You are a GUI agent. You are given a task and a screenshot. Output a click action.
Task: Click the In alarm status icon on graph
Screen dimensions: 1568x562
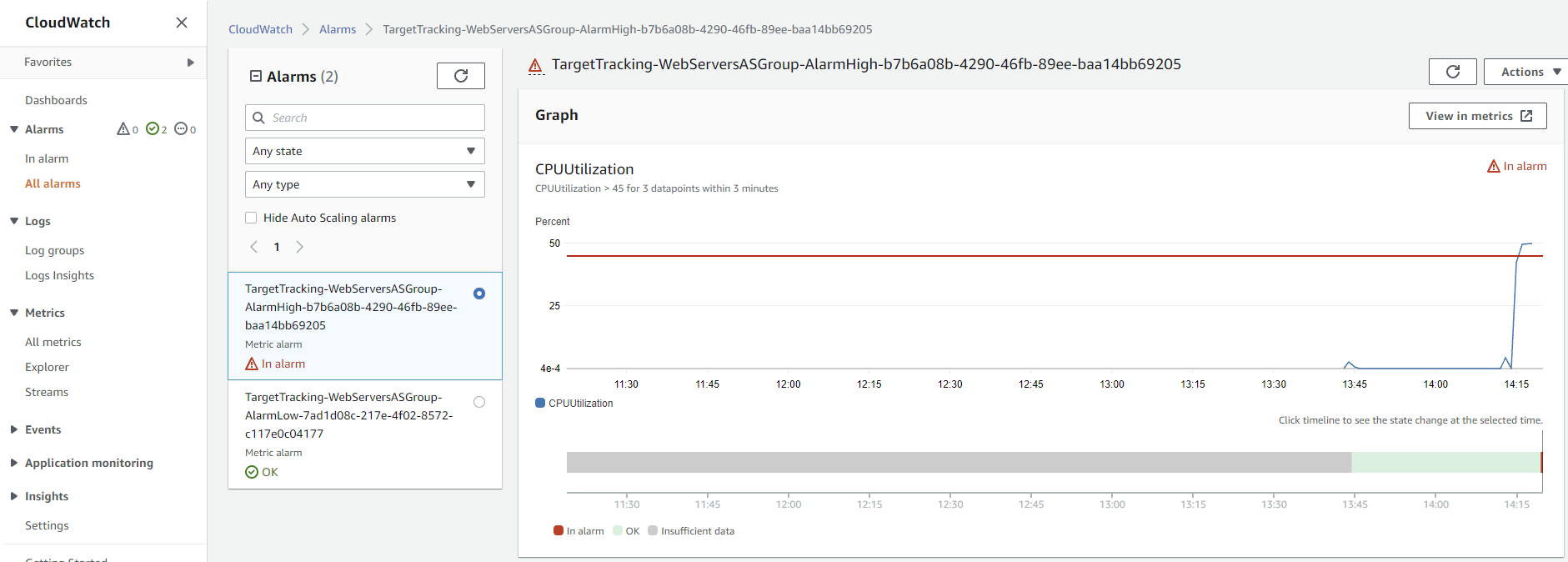coord(1494,166)
